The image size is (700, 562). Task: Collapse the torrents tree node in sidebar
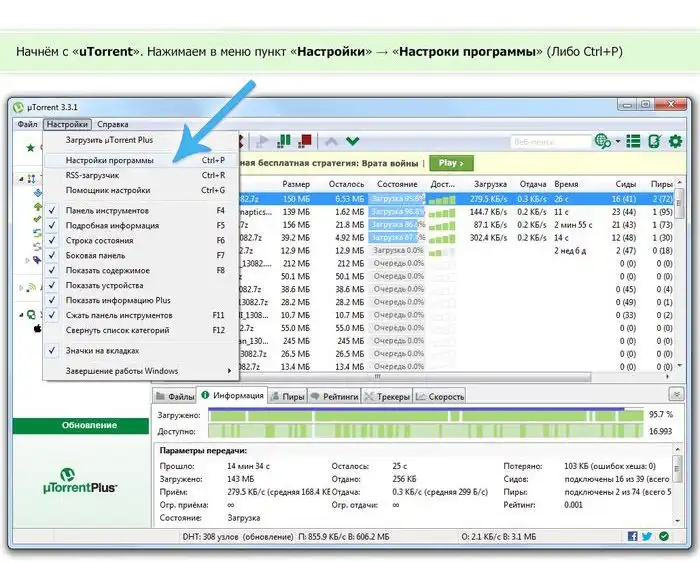point(21,179)
